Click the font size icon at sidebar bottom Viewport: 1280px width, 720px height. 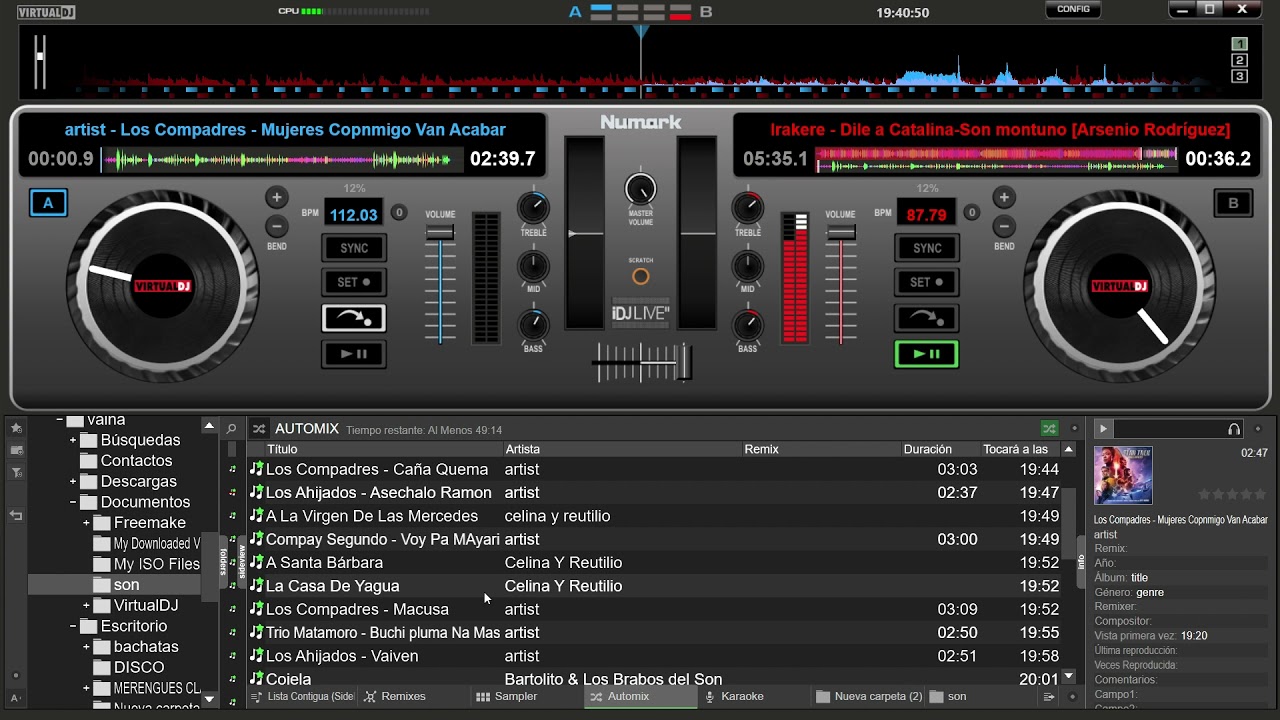(15, 698)
